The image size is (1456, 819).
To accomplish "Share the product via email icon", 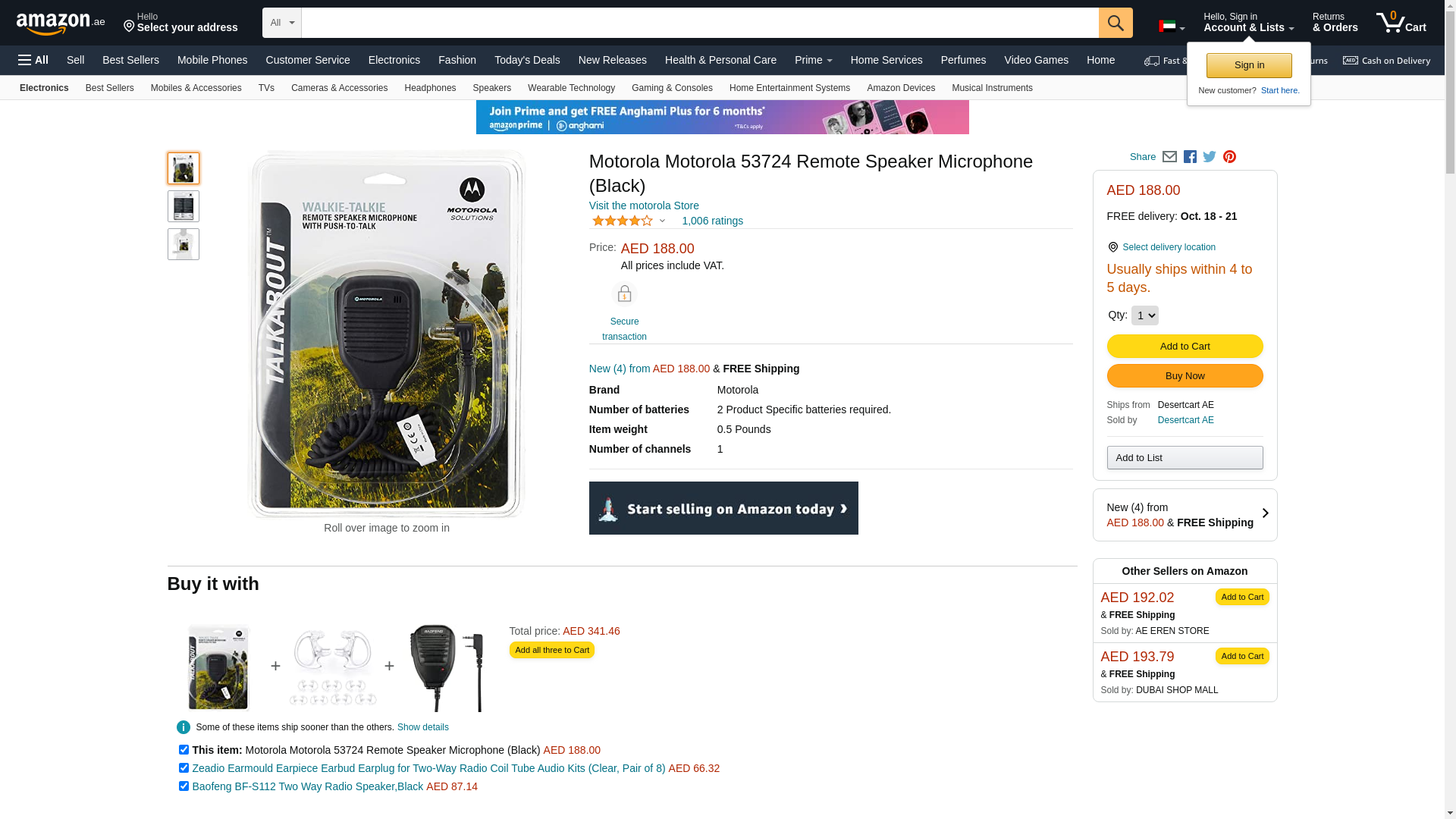I will (x=1169, y=157).
